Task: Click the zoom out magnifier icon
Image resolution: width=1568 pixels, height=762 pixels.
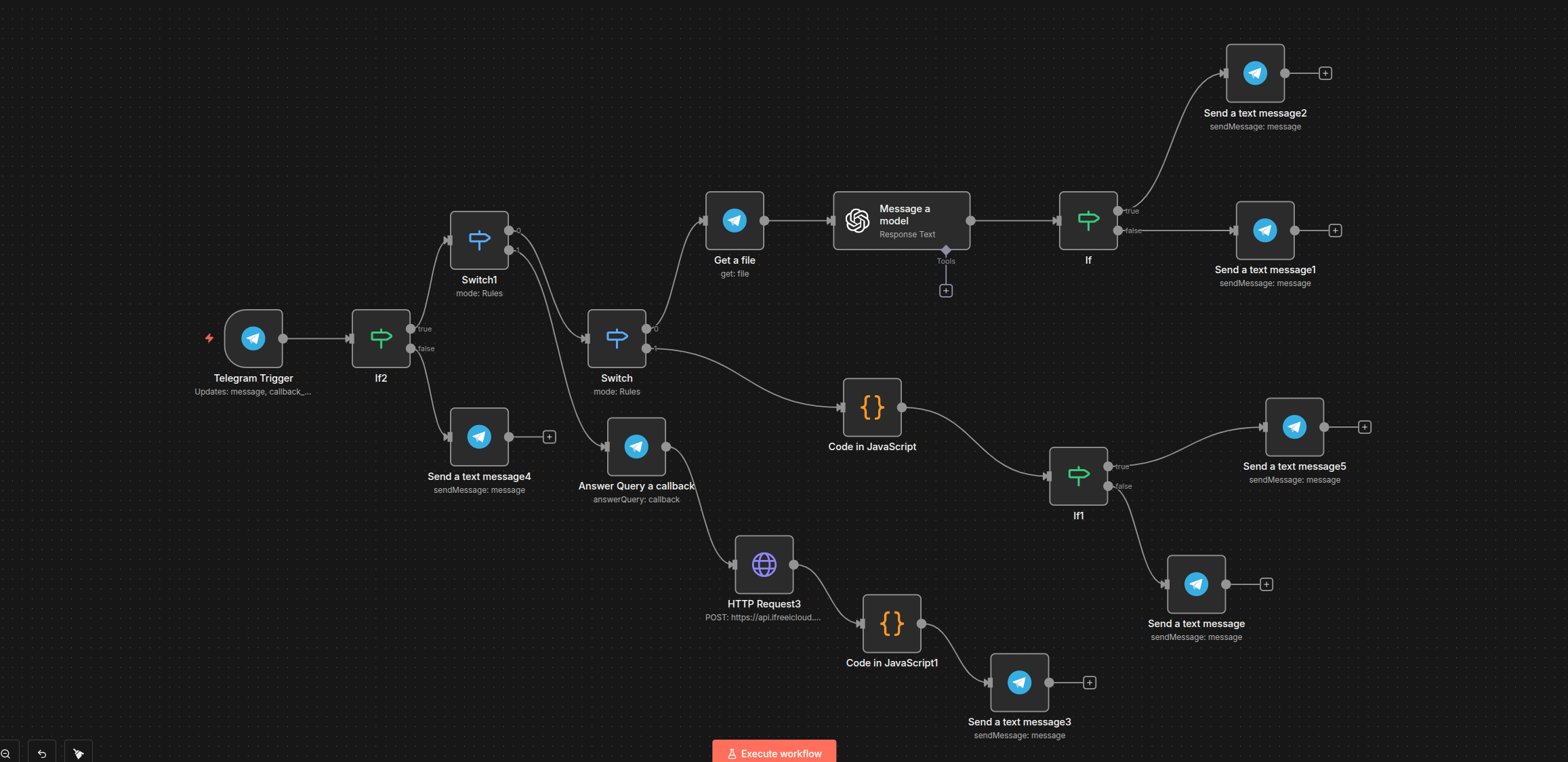Action: point(5,754)
